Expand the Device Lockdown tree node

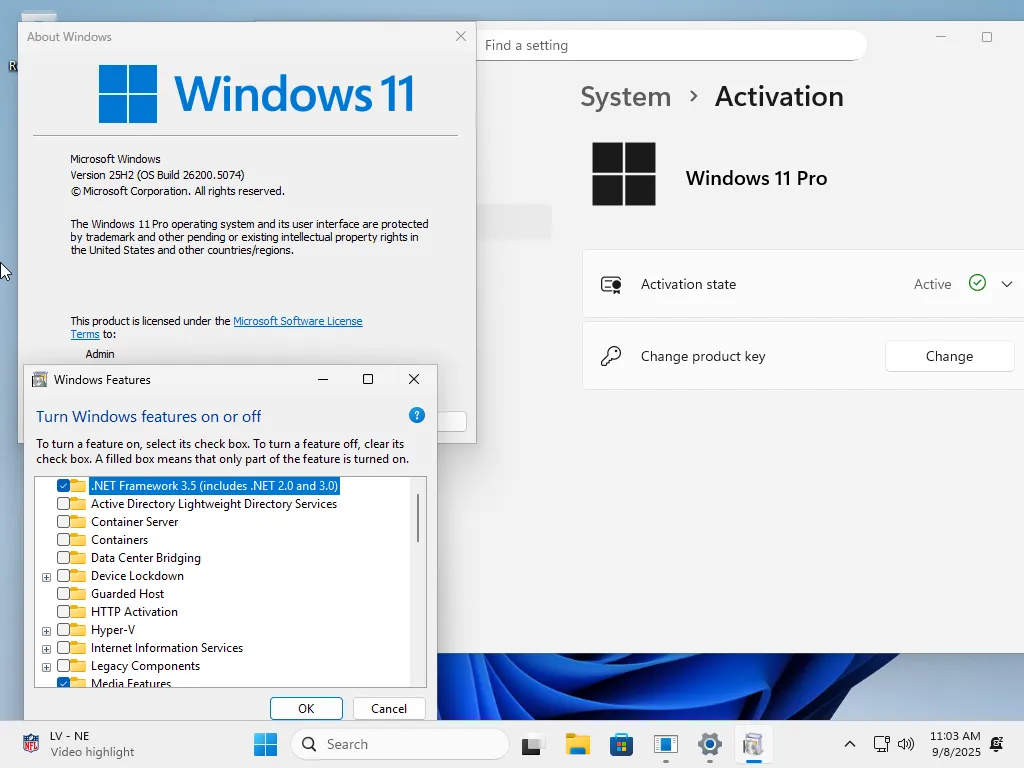click(46, 577)
